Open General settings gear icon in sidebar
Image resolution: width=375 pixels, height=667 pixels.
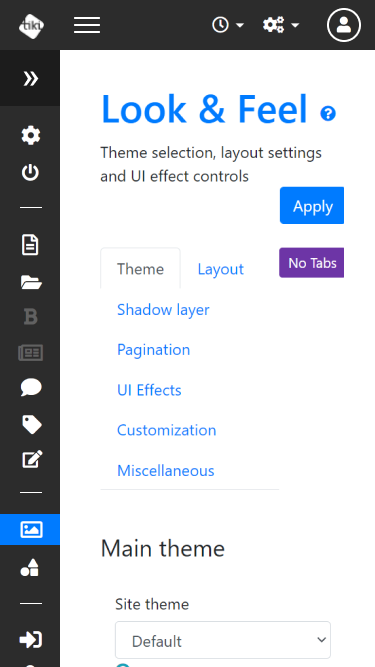[x=31, y=136]
